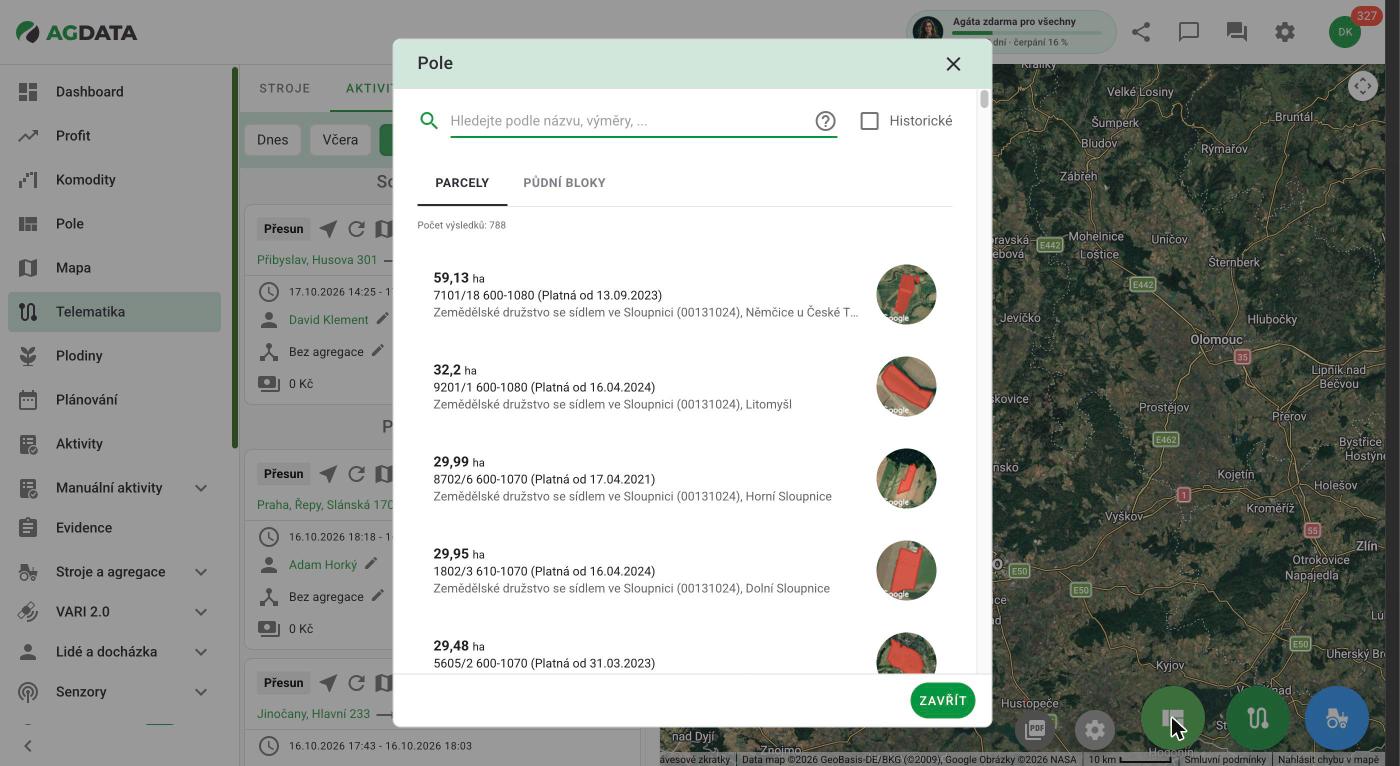Close the Pole dialog with X
This screenshot has height=766, width=1400.
pos(953,64)
